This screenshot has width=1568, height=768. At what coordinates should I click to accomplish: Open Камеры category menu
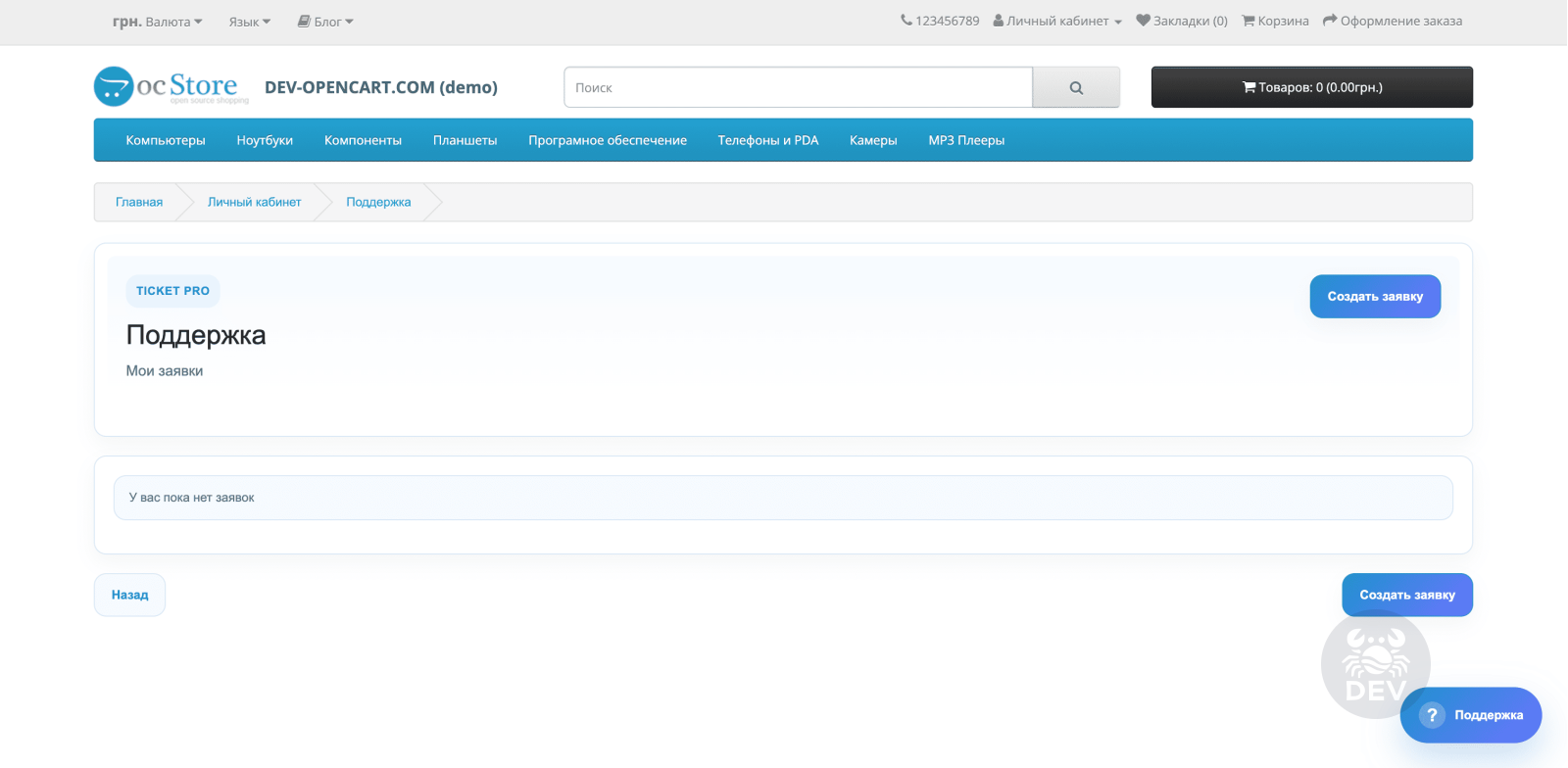pos(873,140)
